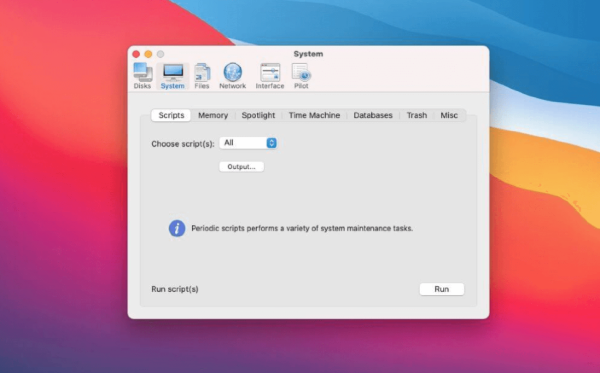Click the Output... button

point(241,166)
